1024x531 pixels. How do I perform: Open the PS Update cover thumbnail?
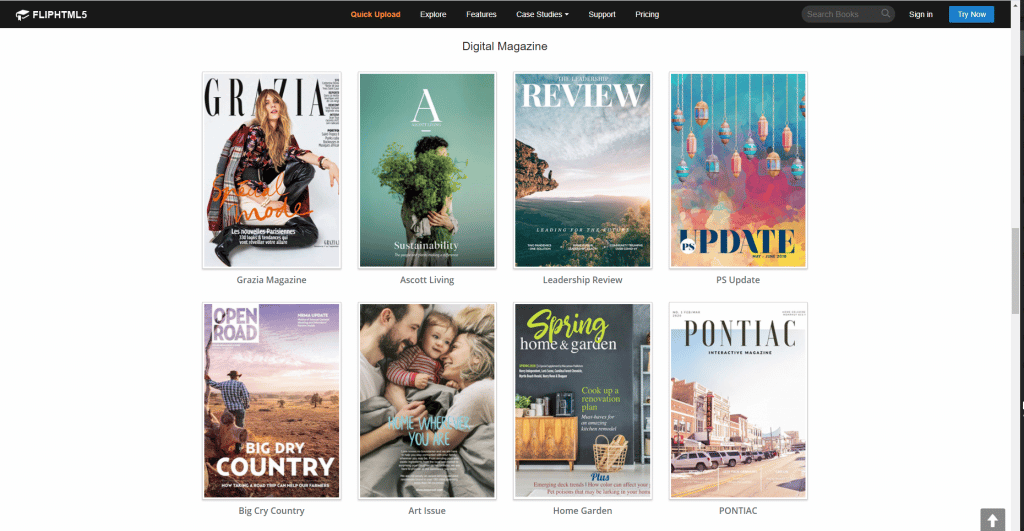(x=738, y=170)
